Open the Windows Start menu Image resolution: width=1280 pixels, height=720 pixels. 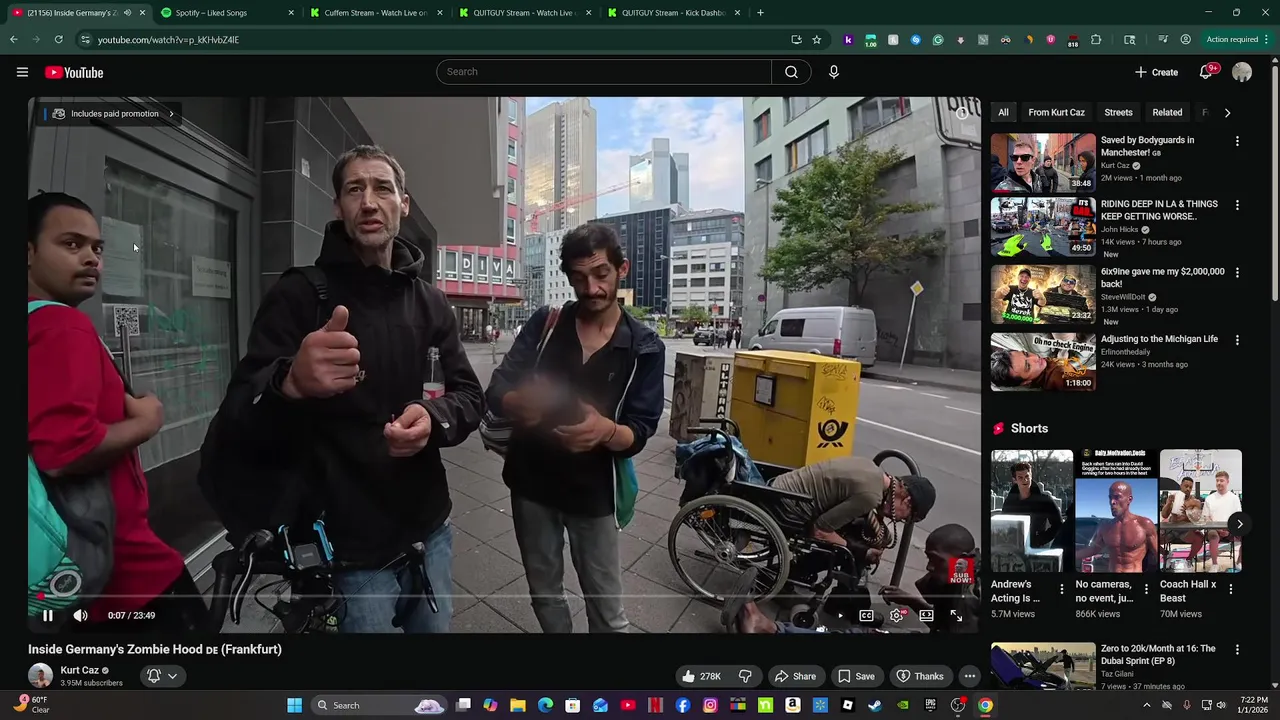294,705
